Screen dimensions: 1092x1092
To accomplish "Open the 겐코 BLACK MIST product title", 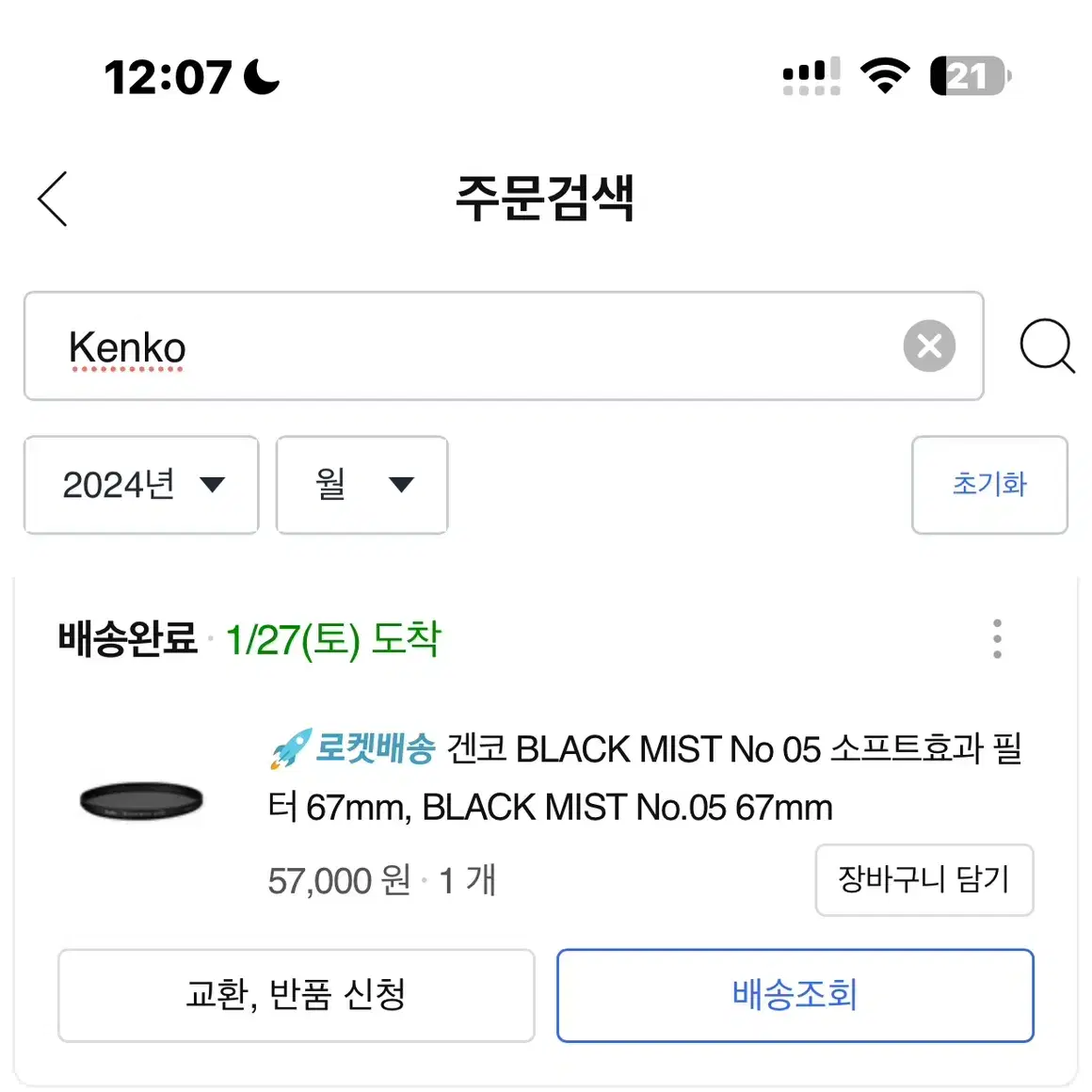I will coord(645,778).
